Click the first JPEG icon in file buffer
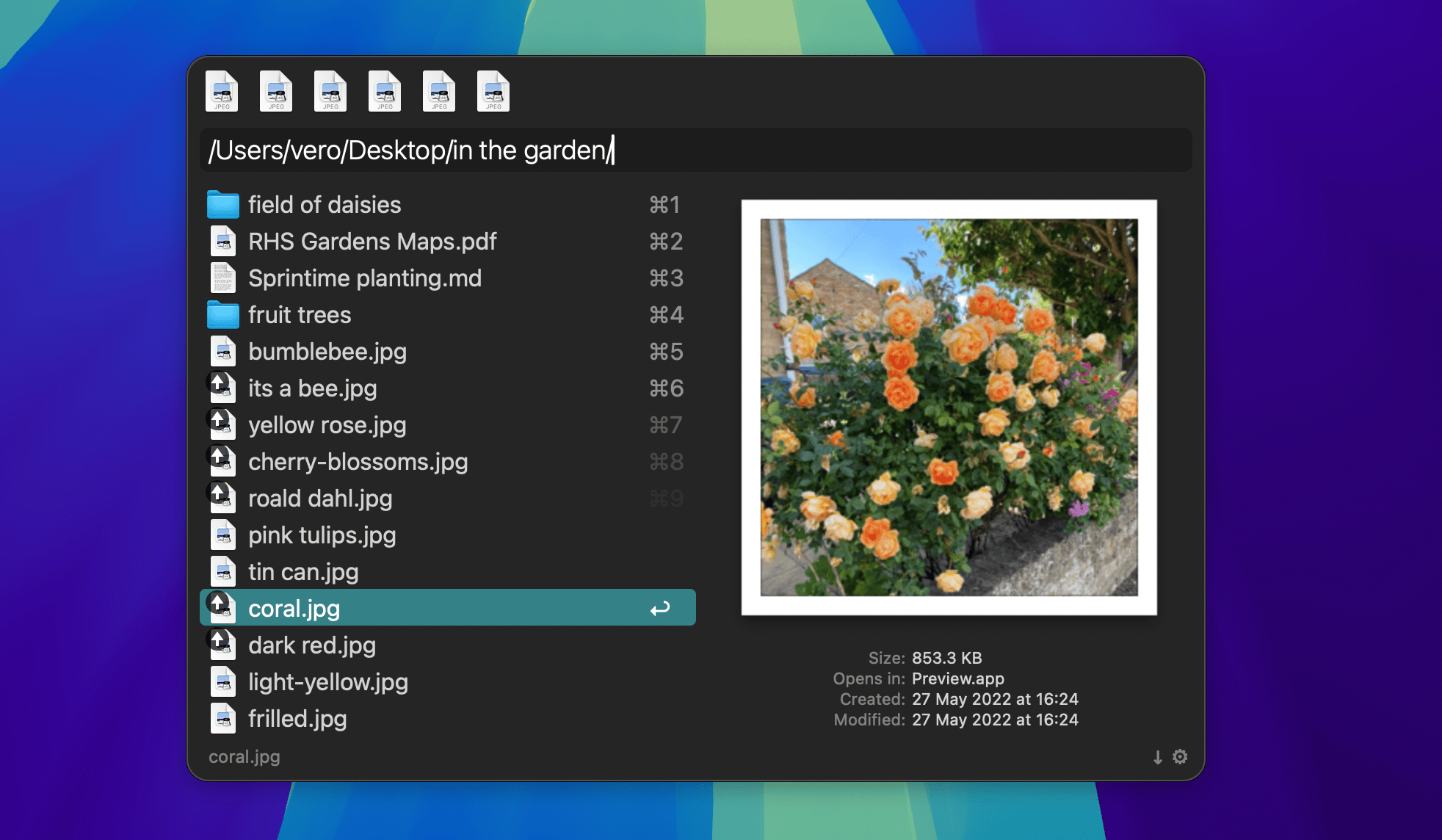This screenshot has height=840, width=1442. coord(222,91)
